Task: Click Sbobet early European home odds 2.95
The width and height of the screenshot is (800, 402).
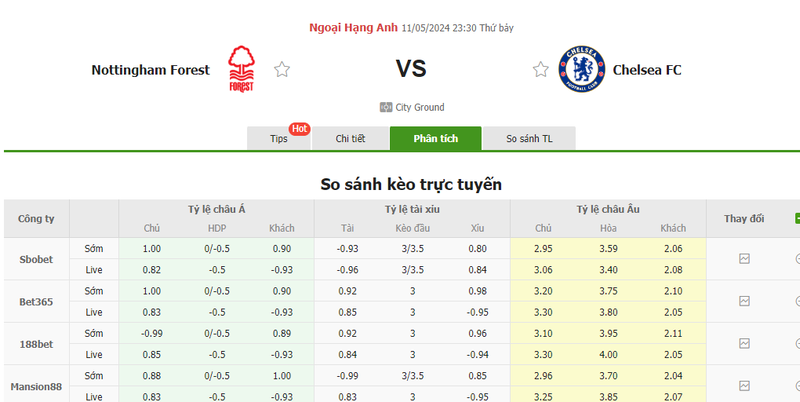Action: [543, 248]
